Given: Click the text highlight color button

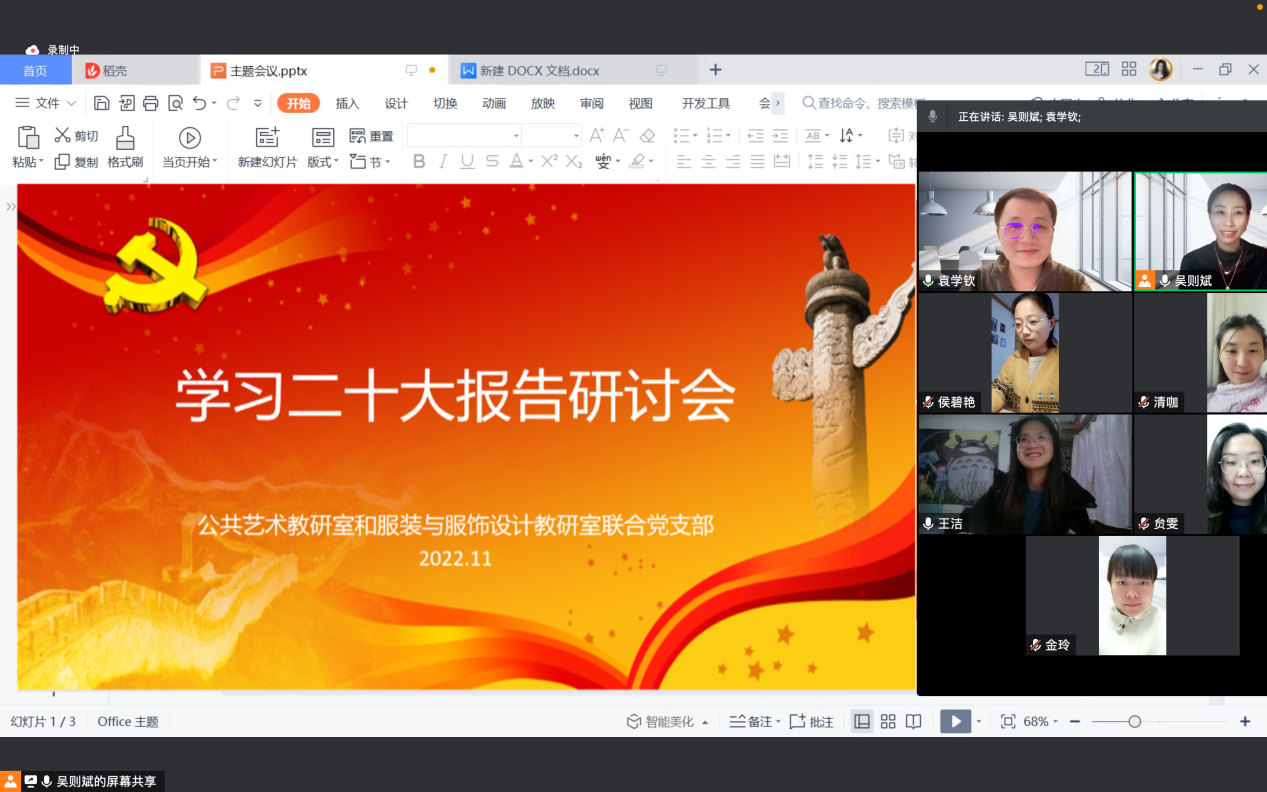Looking at the screenshot, I should (636, 162).
